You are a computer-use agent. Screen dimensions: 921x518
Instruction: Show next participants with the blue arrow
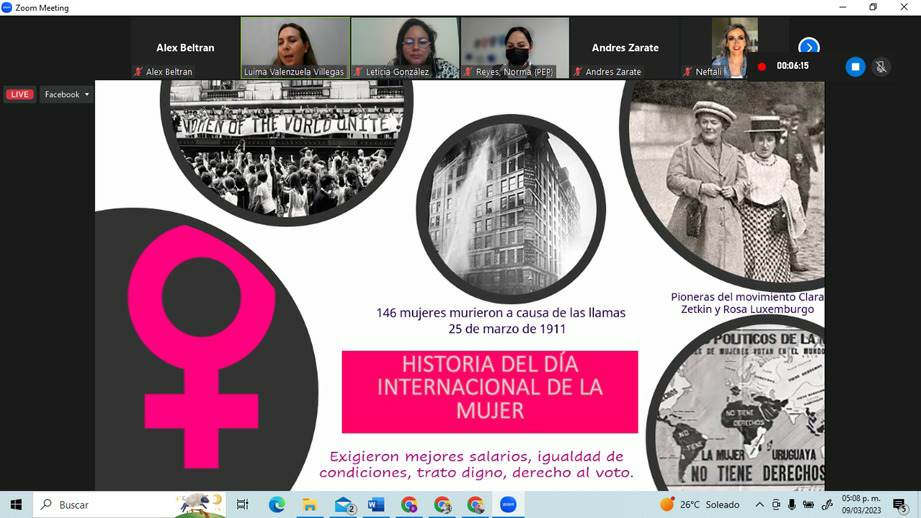point(809,46)
